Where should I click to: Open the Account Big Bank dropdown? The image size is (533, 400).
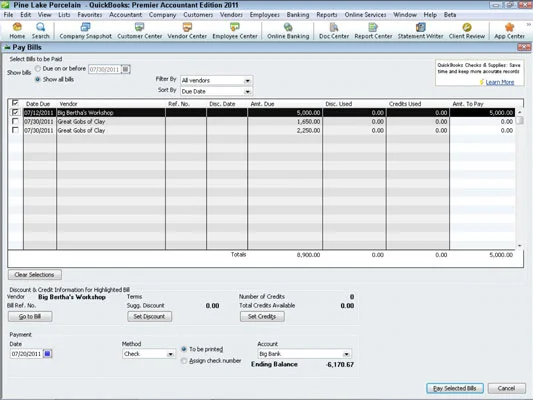[346, 354]
